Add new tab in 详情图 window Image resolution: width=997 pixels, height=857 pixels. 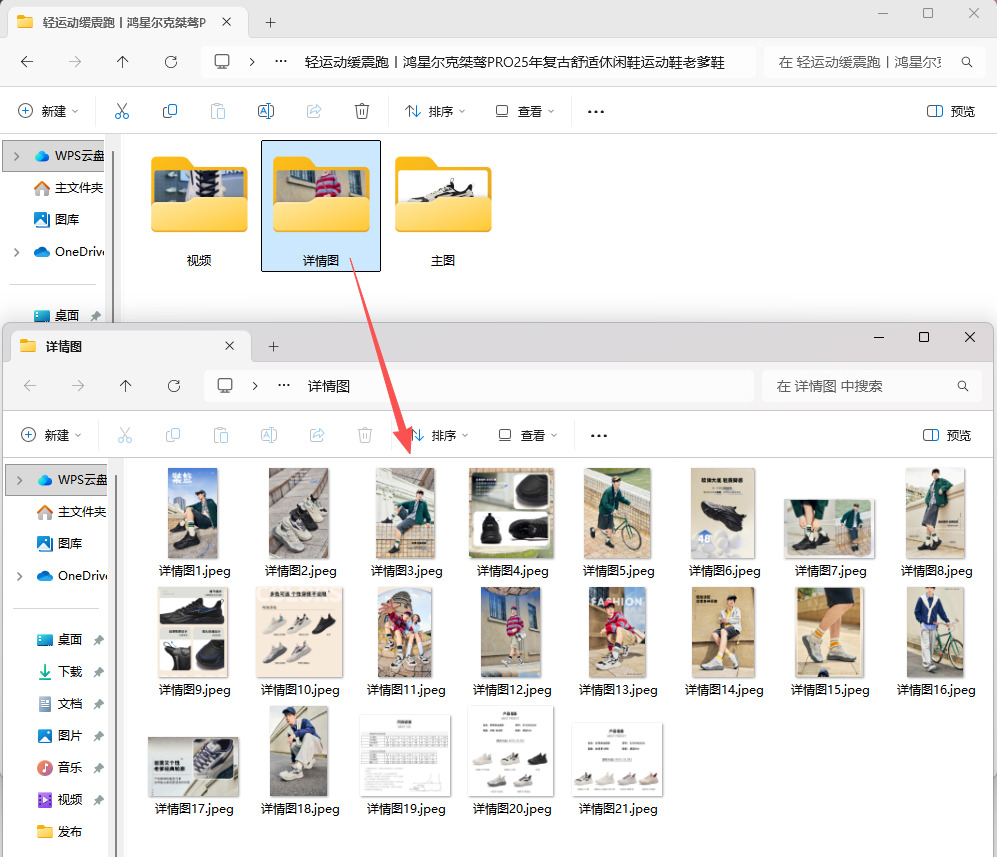(x=273, y=346)
